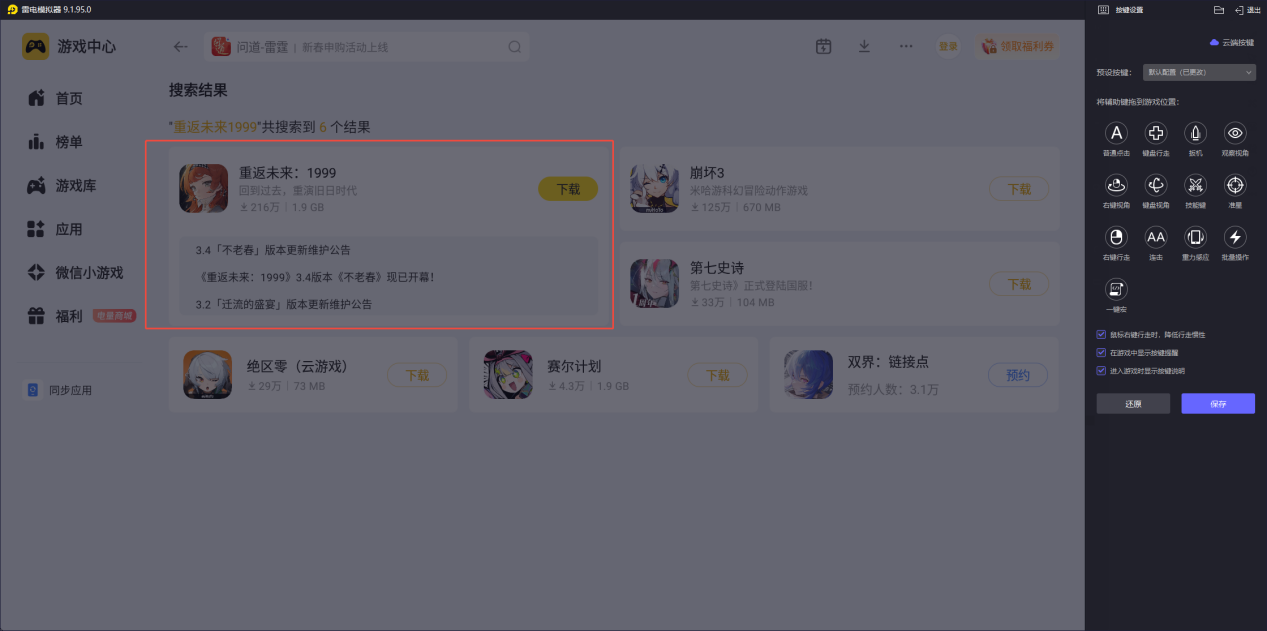Toggle 进入游戏时显示按键说明 checkbox
The height and width of the screenshot is (631, 1267).
click(1101, 371)
